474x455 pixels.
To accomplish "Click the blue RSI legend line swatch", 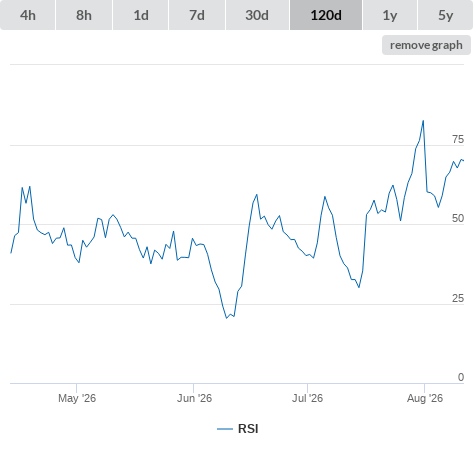I will [225, 429].
